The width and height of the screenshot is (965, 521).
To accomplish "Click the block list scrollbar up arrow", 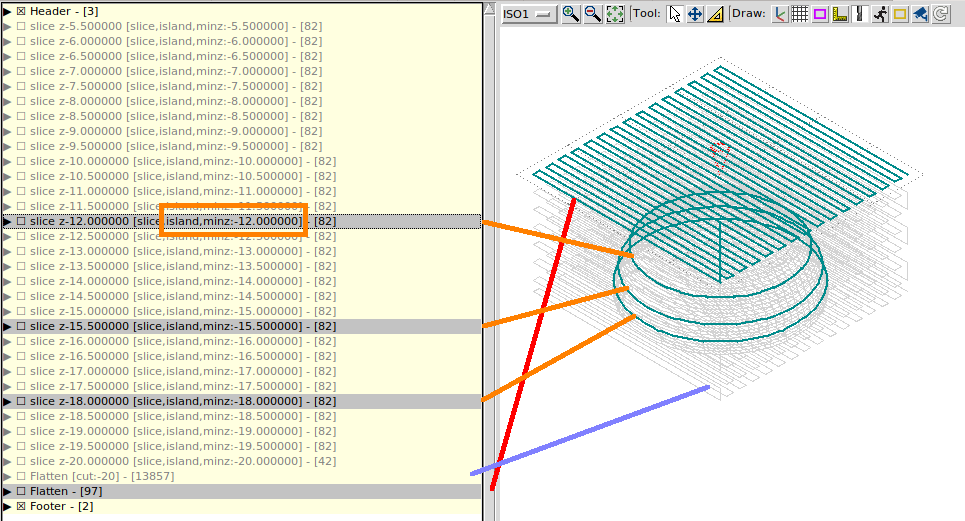I will 490,9.
